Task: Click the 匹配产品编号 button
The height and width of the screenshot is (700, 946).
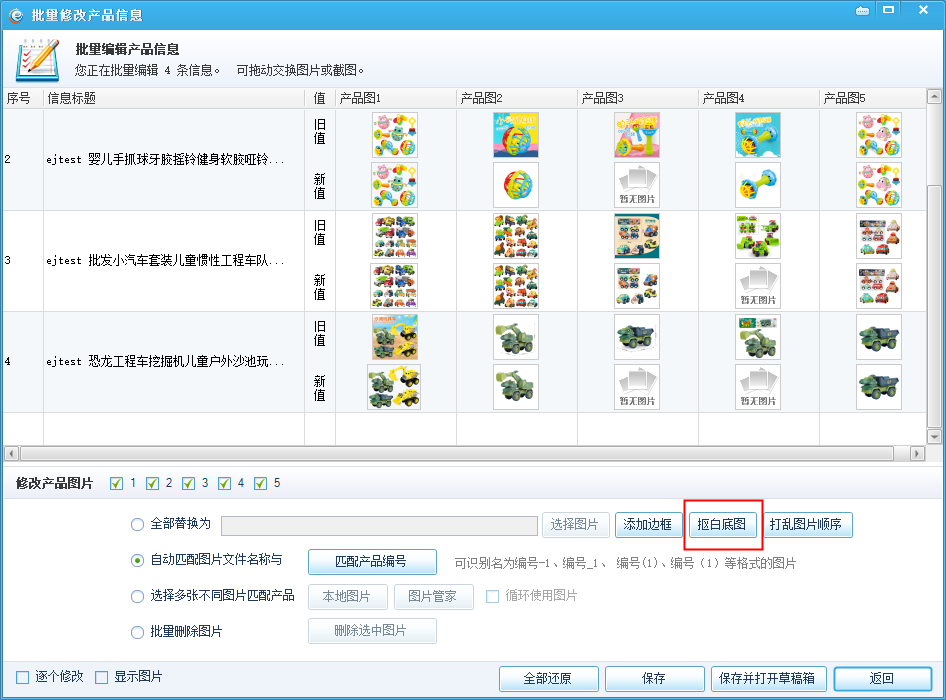Action: [x=371, y=562]
